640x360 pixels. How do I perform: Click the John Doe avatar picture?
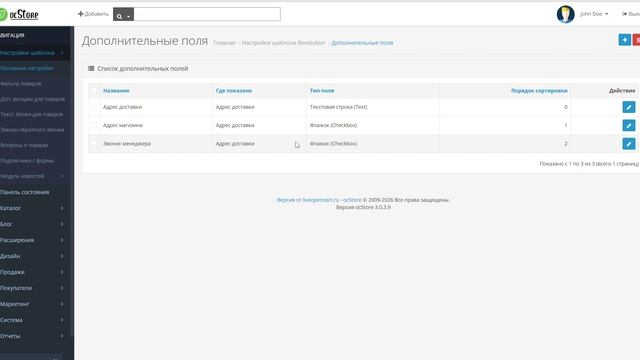pos(565,14)
